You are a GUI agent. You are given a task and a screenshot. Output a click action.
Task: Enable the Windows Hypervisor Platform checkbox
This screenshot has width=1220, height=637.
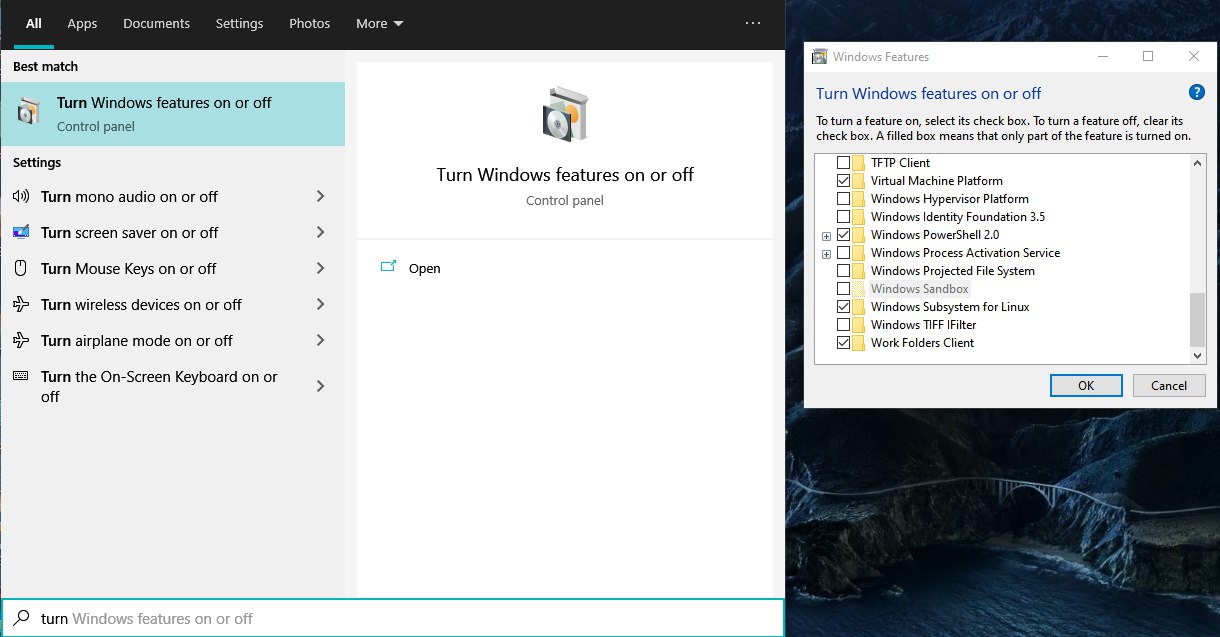coord(843,199)
